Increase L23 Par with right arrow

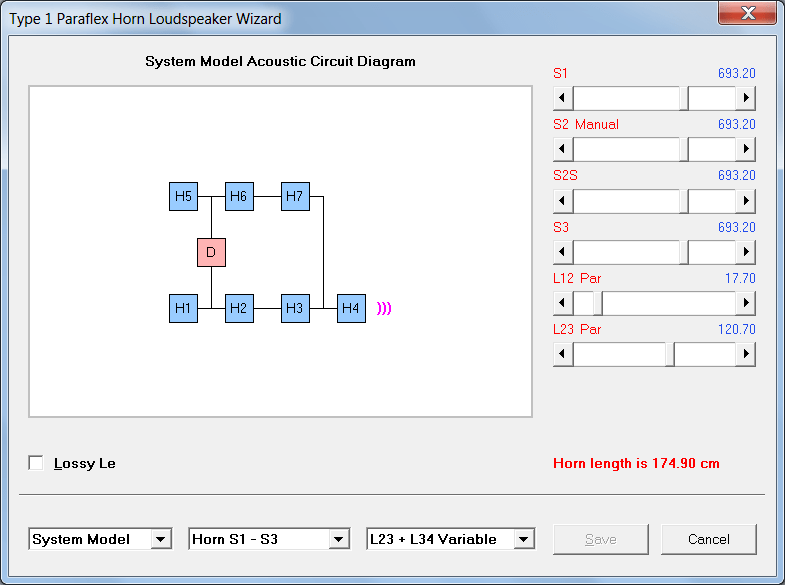[x=745, y=354]
